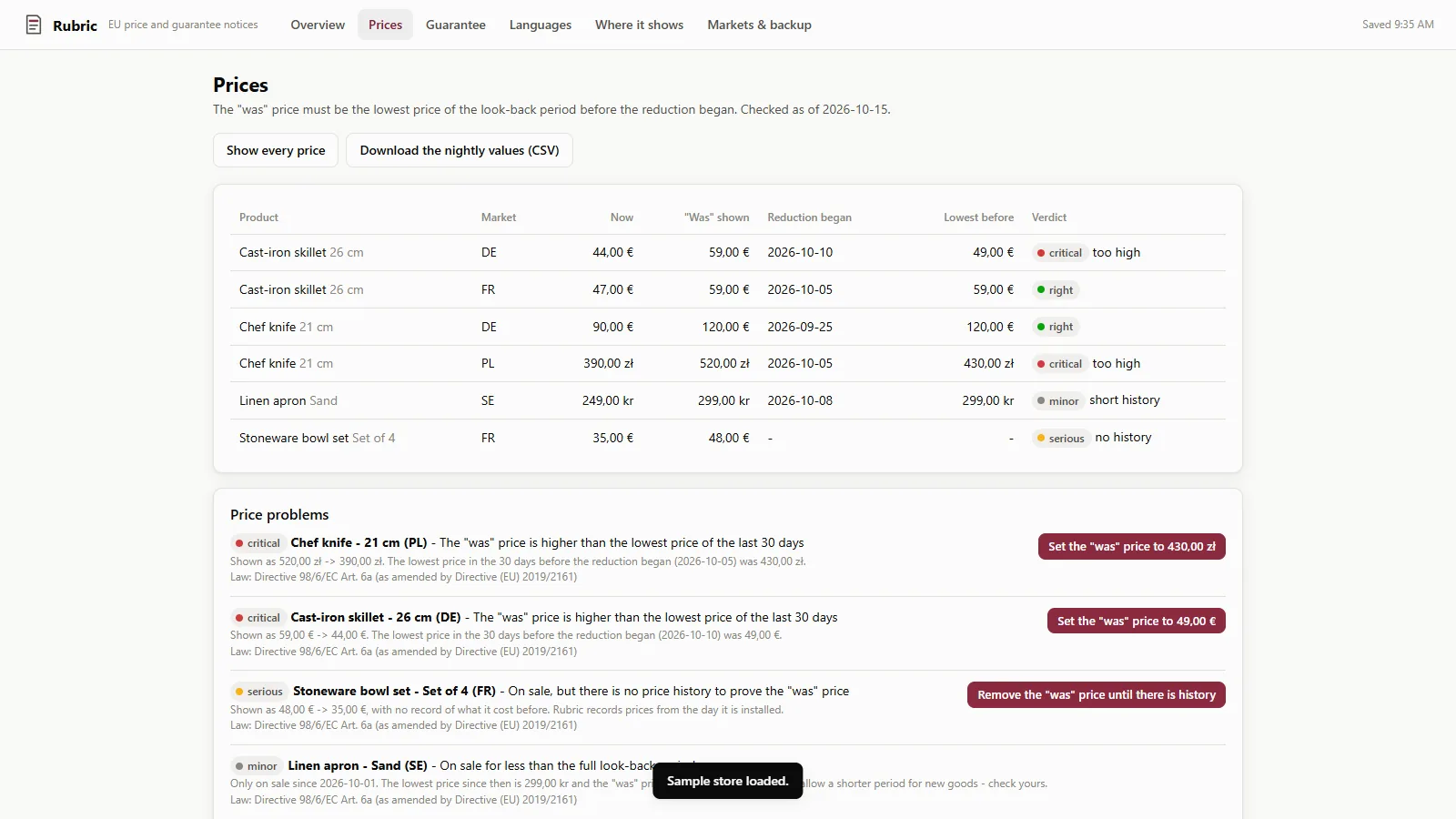
Task: Click the "Reduction began" column header
Action: click(810, 217)
